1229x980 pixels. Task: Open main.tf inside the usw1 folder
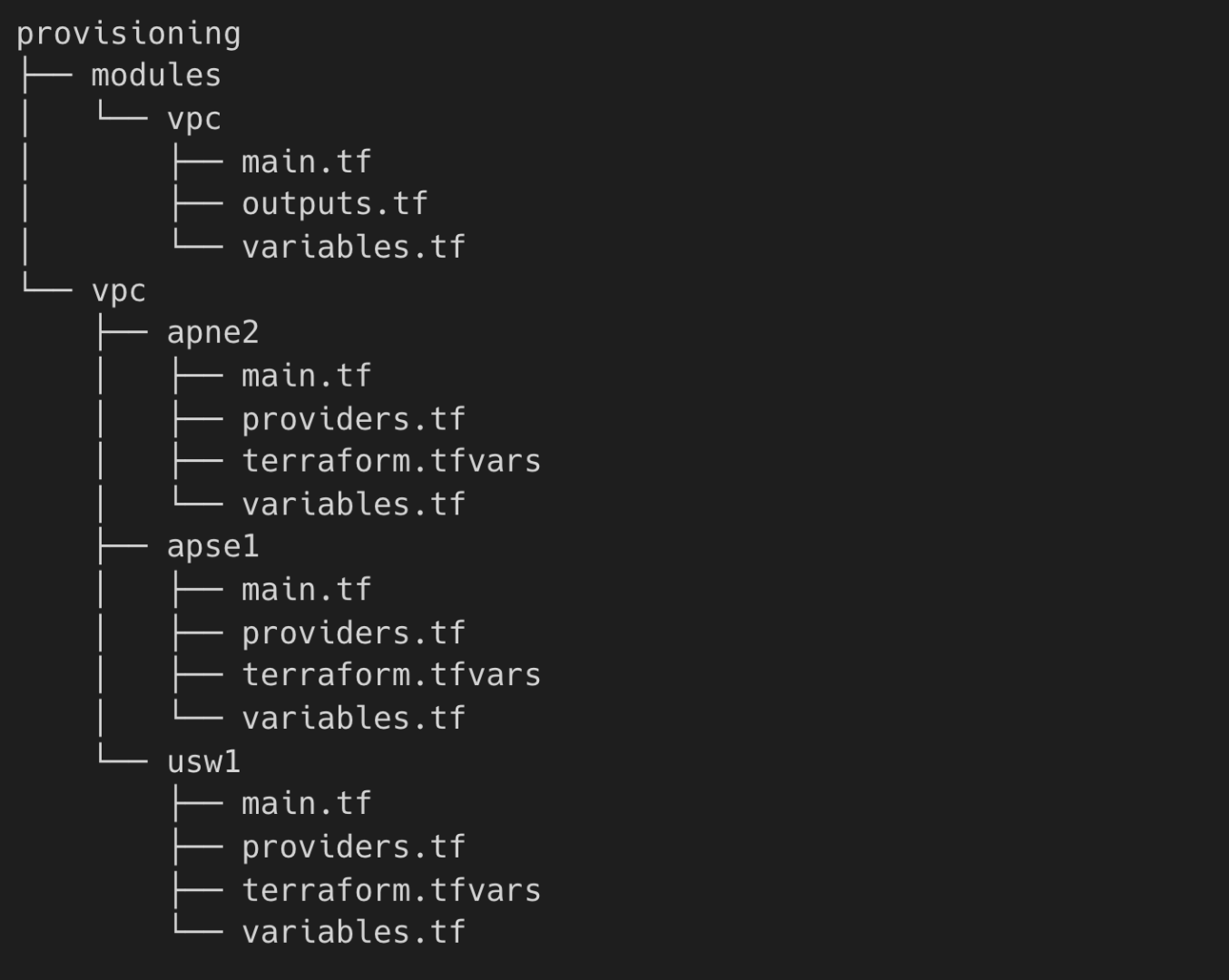306,804
